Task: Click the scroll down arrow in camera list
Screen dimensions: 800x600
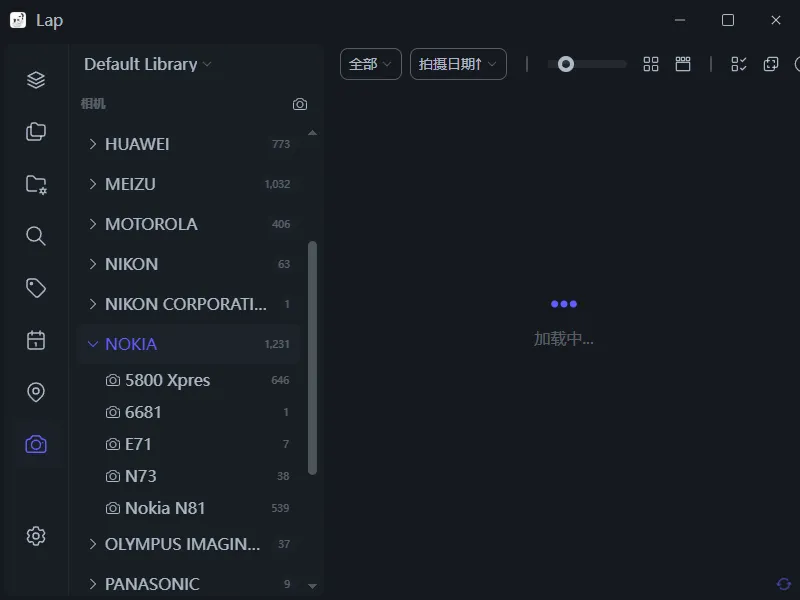Action: pyautogui.click(x=313, y=586)
